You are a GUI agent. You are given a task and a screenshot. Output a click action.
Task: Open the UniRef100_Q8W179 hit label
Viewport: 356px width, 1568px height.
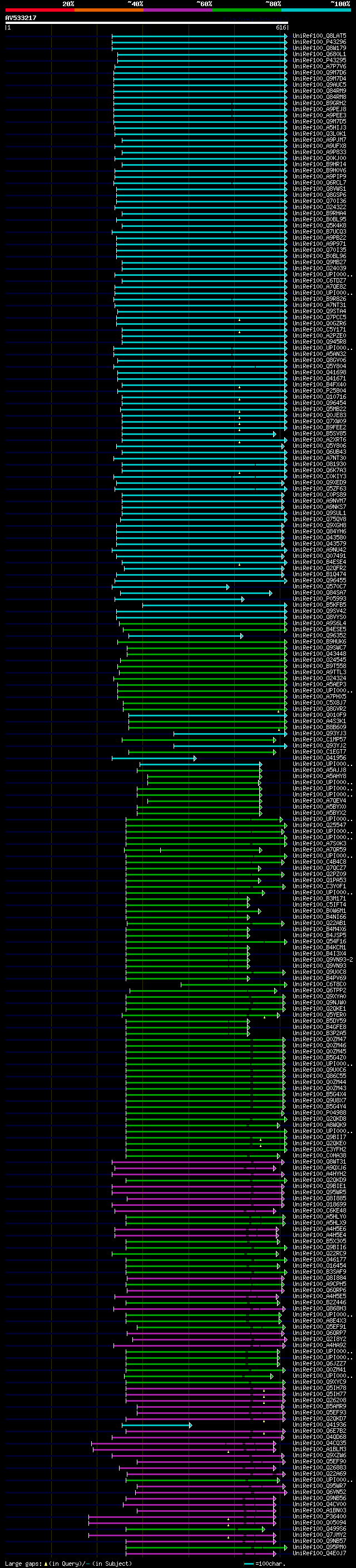coord(319,48)
